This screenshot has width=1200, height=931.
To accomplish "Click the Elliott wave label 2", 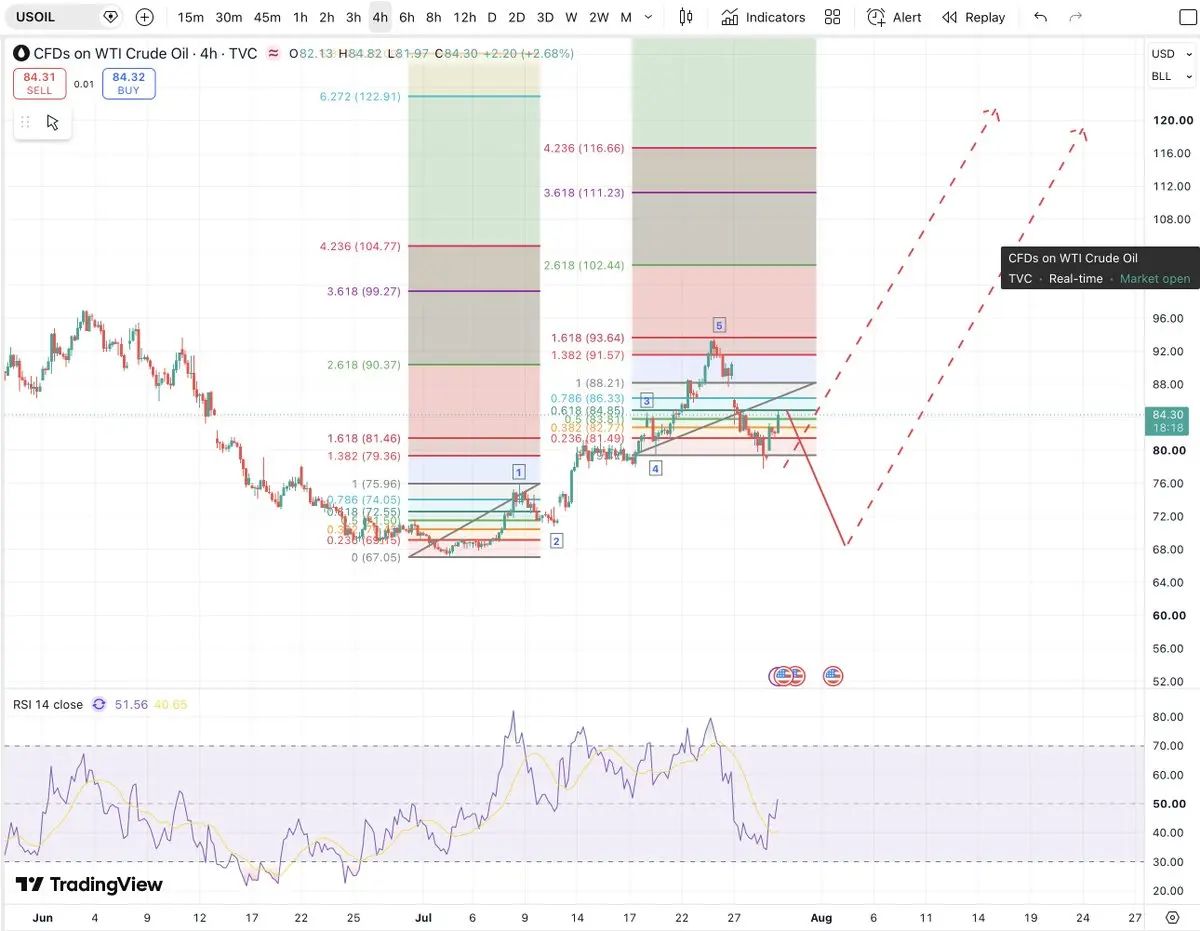I will click(x=557, y=541).
